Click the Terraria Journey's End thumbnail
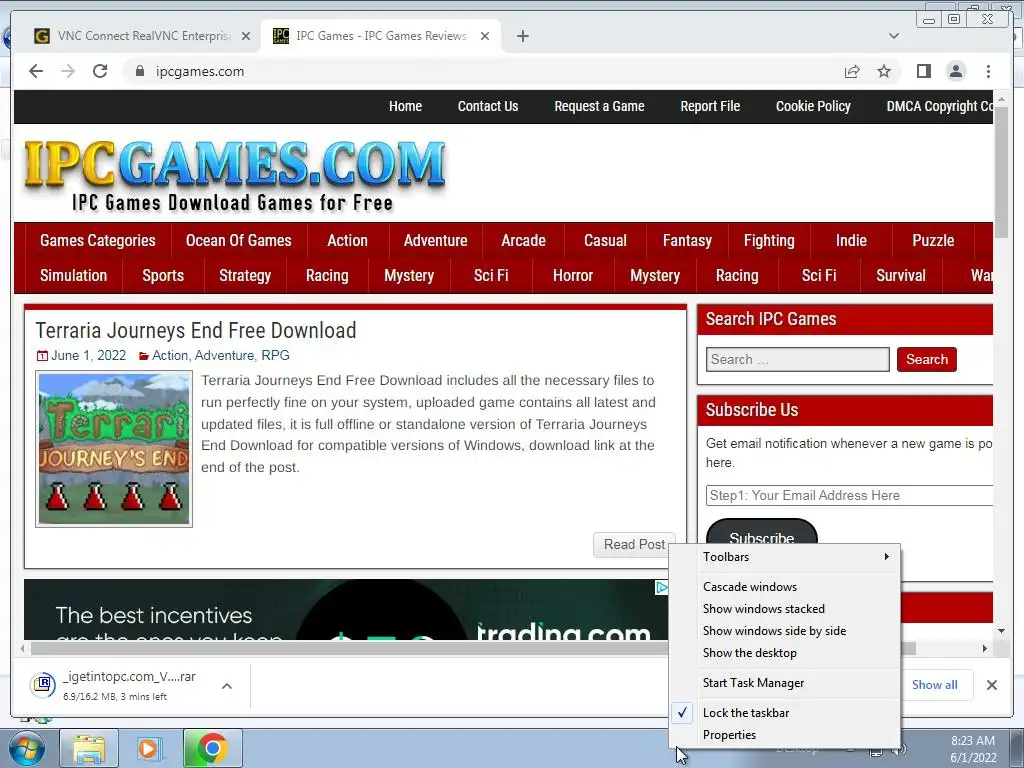 [114, 449]
